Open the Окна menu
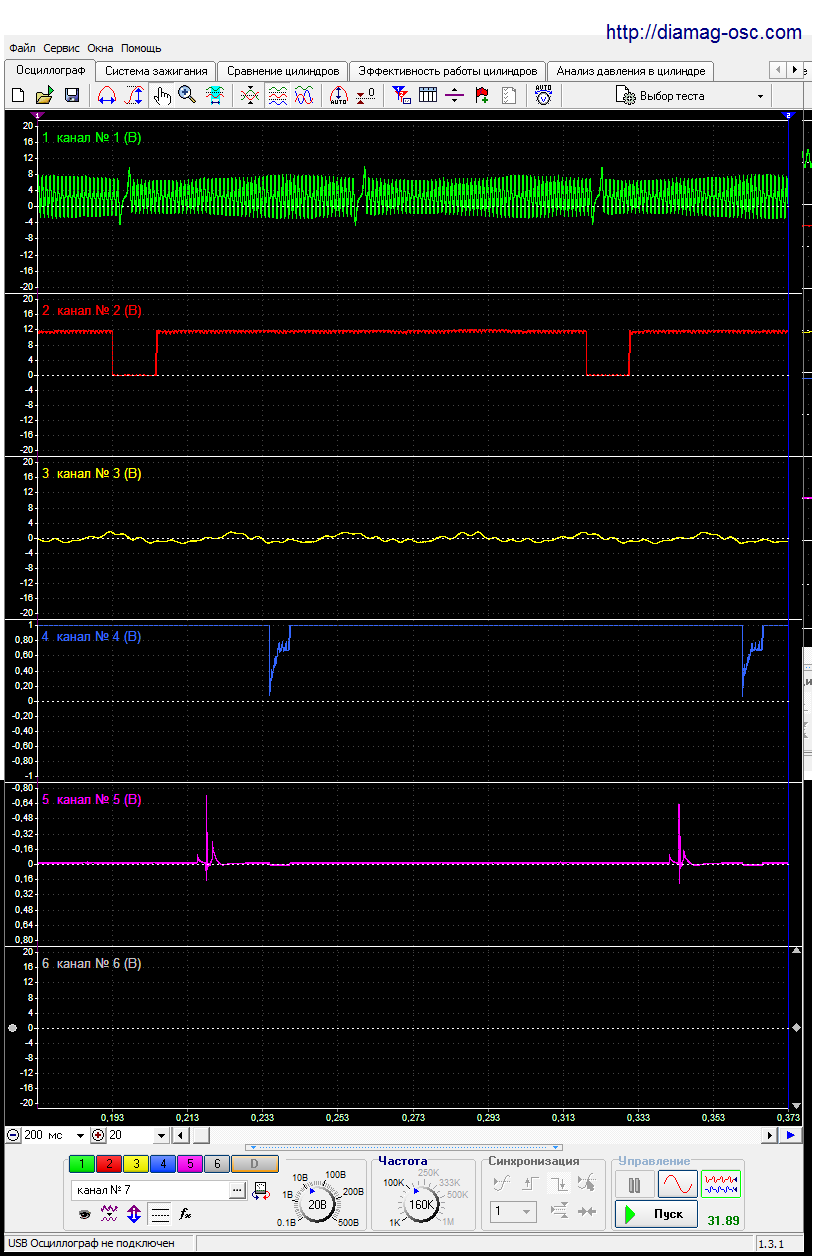This screenshot has height=1256, width=816. coord(100,48)
